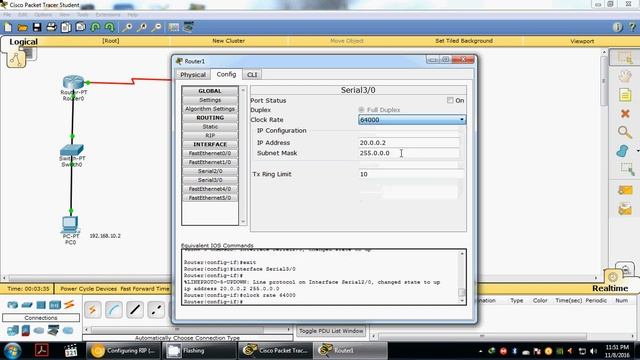Image resolution: width=640 pixels, height=360 pixels.
Task: Select FastEthernet0/0 interface
Action: point(210,153)
